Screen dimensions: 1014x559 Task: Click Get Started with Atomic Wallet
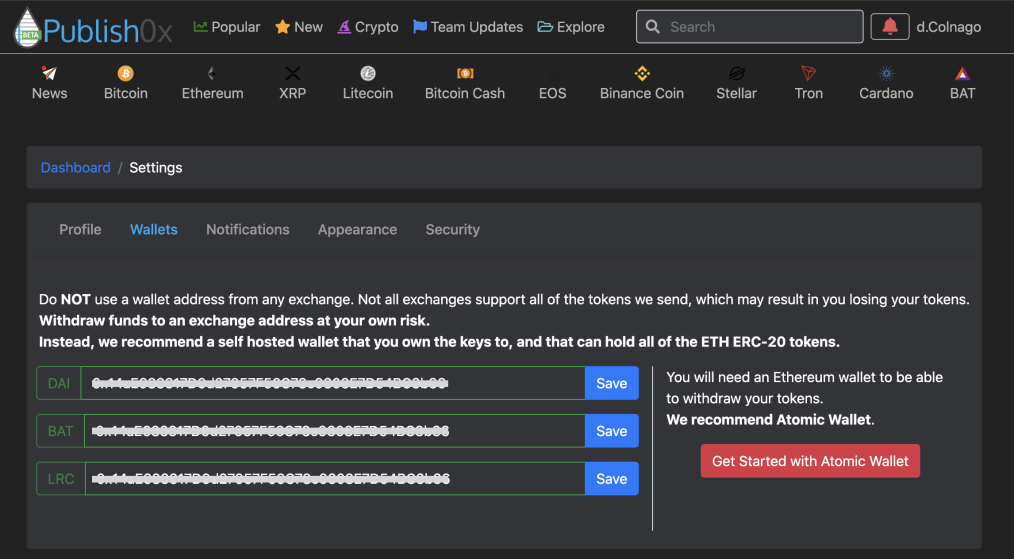click(x=810, y=461)
